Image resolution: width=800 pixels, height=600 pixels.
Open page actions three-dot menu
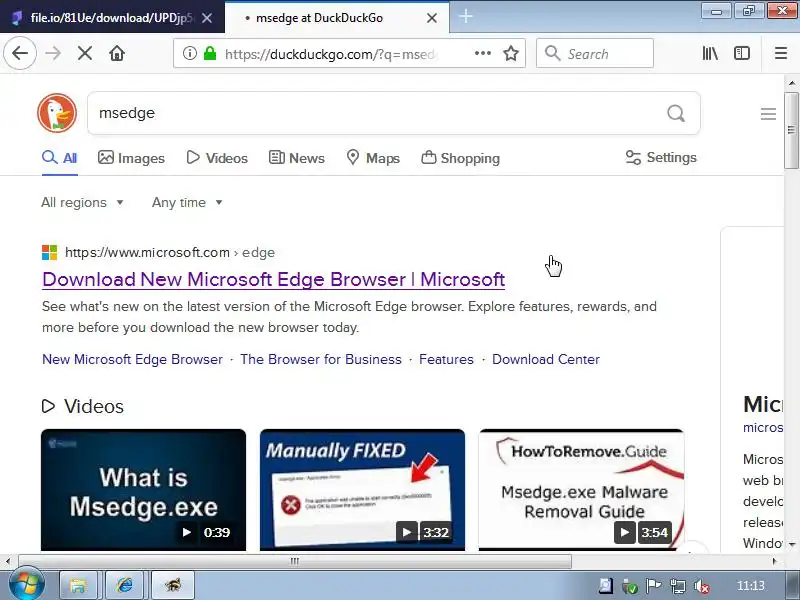pyautogui.click(x=482, y=53)
